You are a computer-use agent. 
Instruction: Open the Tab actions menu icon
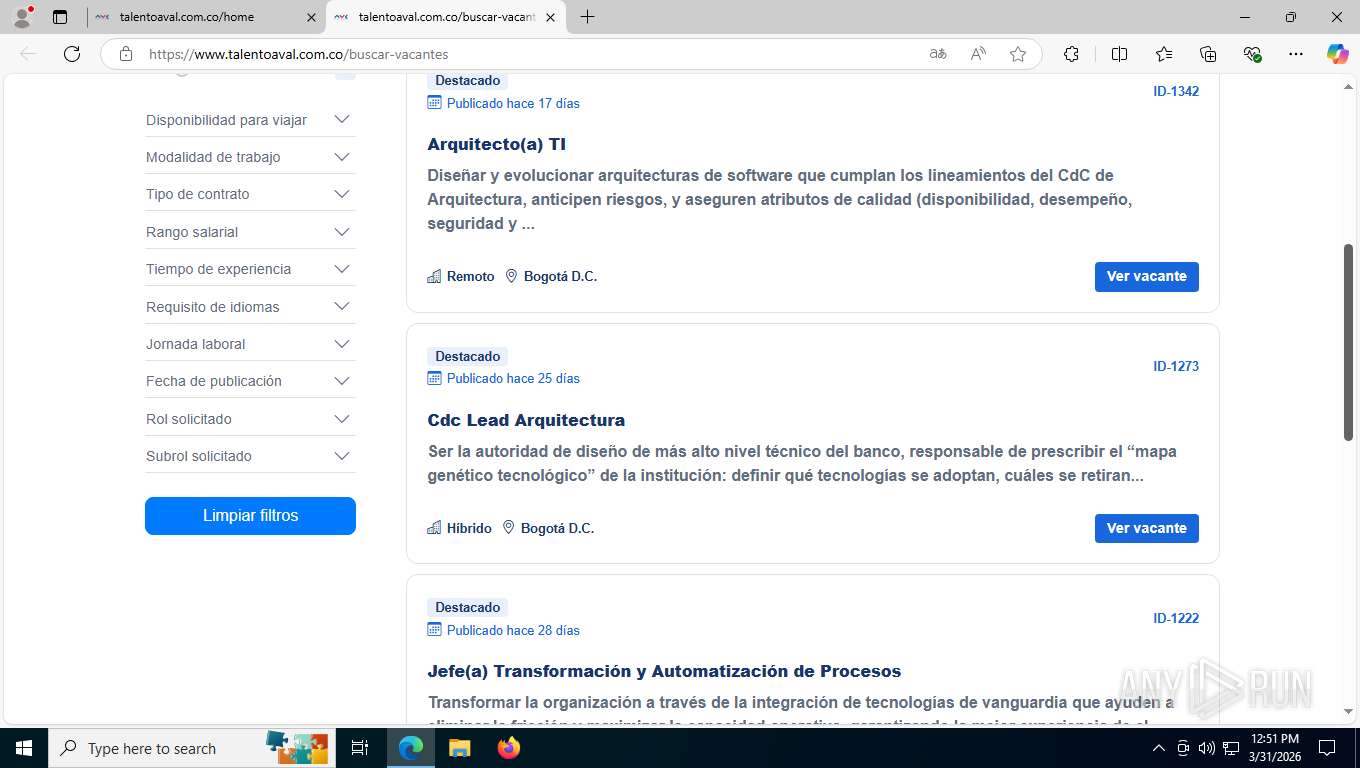point(60,17)
